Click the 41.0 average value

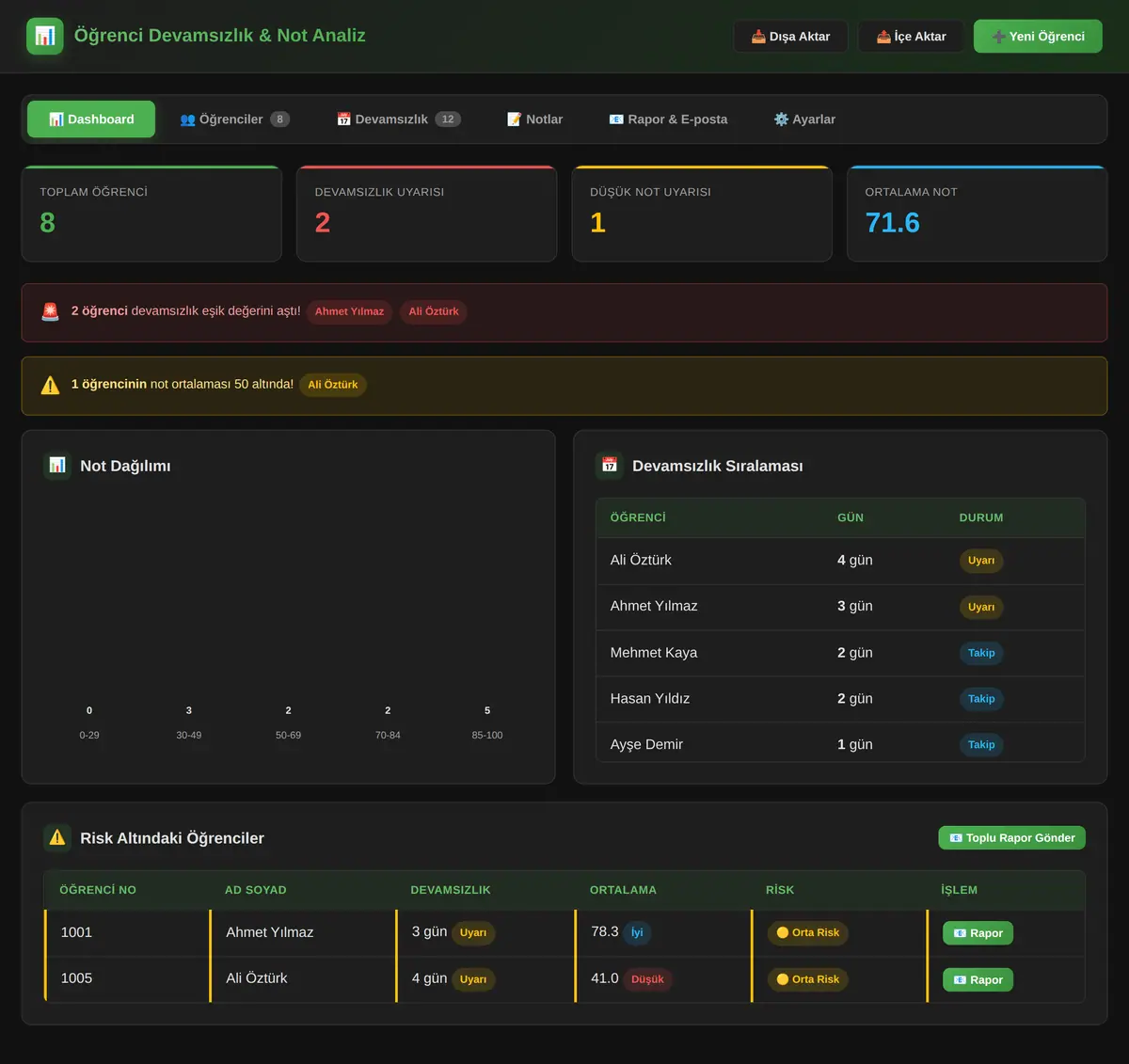604,978
